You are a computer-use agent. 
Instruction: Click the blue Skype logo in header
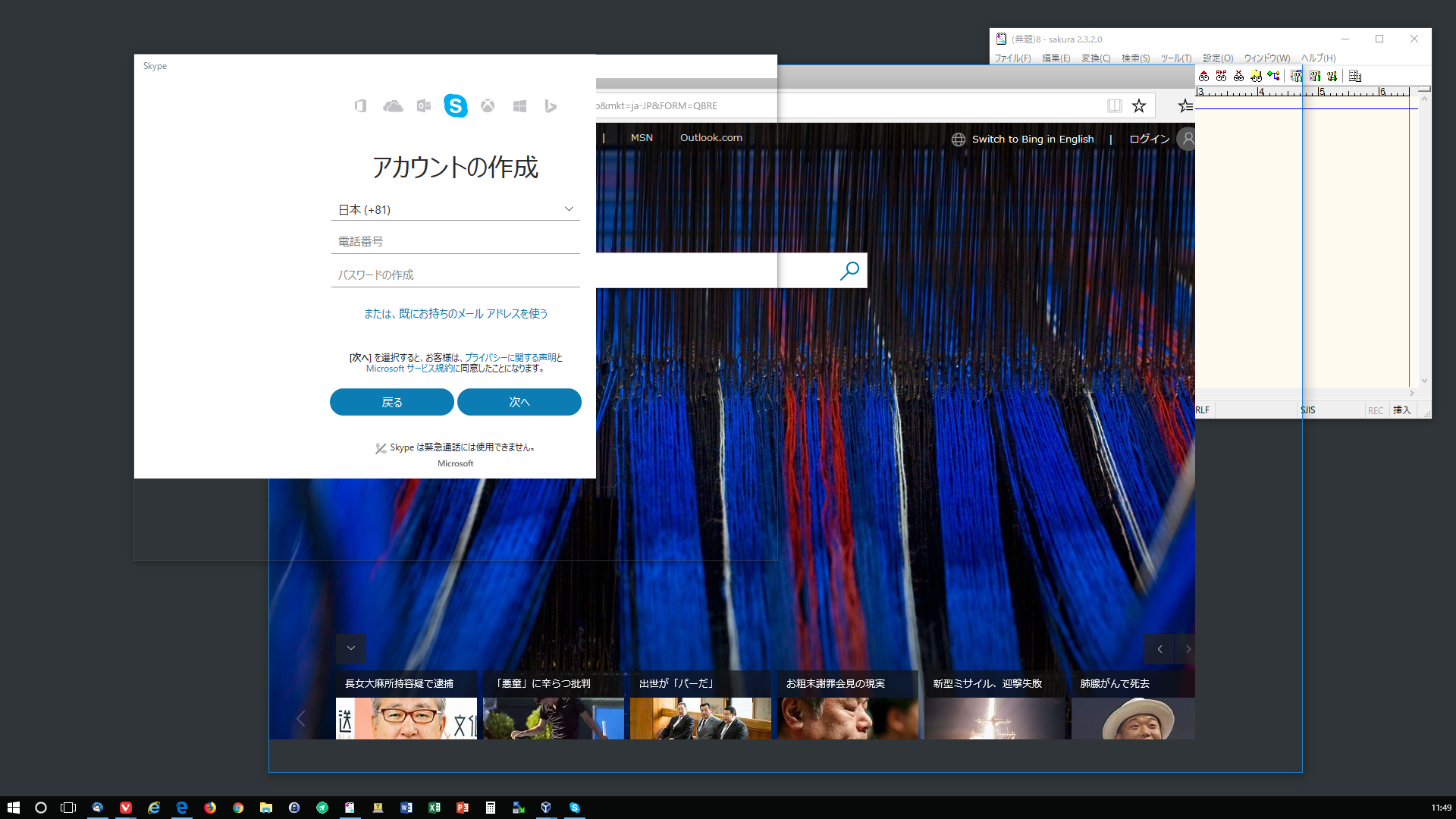[456, 106]
